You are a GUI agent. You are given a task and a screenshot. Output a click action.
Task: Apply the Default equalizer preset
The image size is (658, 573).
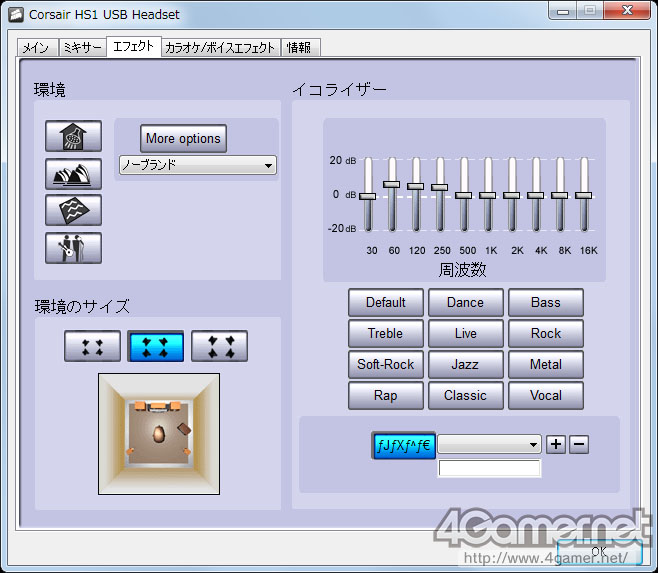click(386, 302)
